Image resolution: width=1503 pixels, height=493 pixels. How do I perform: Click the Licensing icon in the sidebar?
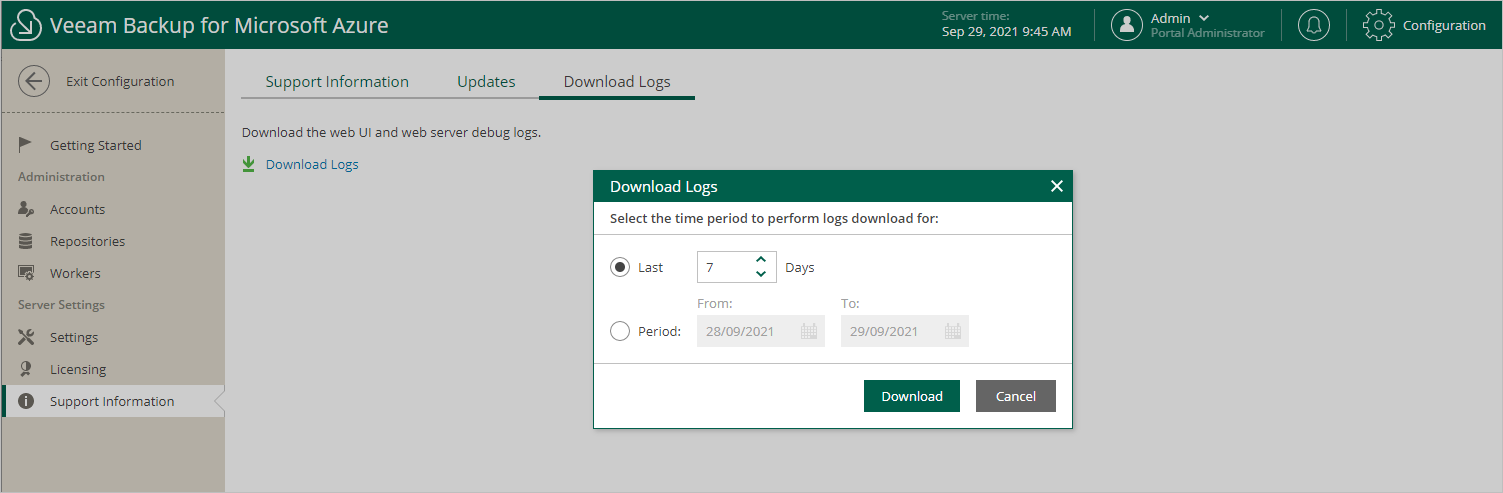tap(26, 369)
